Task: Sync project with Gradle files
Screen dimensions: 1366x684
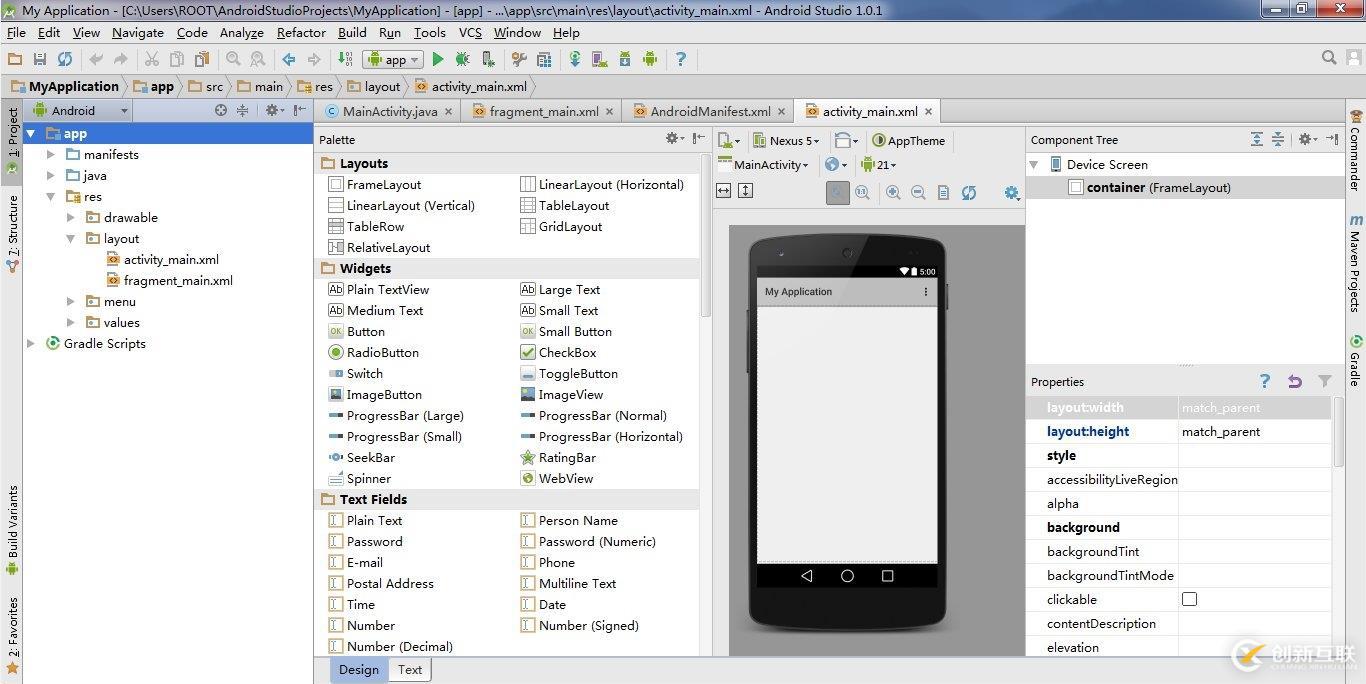Action: [575, 59]
